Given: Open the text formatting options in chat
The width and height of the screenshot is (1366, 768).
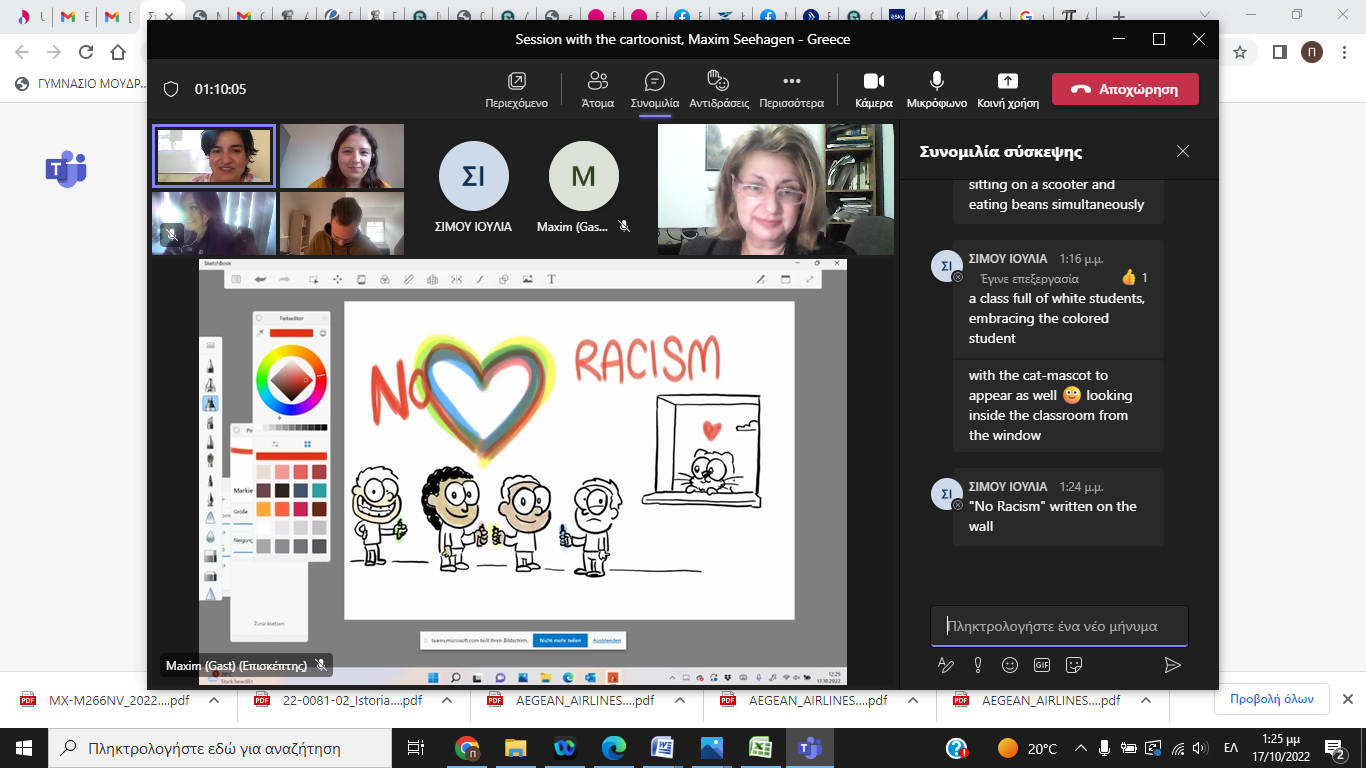Looking at the screenshot, I should click(x=945, y=665).
